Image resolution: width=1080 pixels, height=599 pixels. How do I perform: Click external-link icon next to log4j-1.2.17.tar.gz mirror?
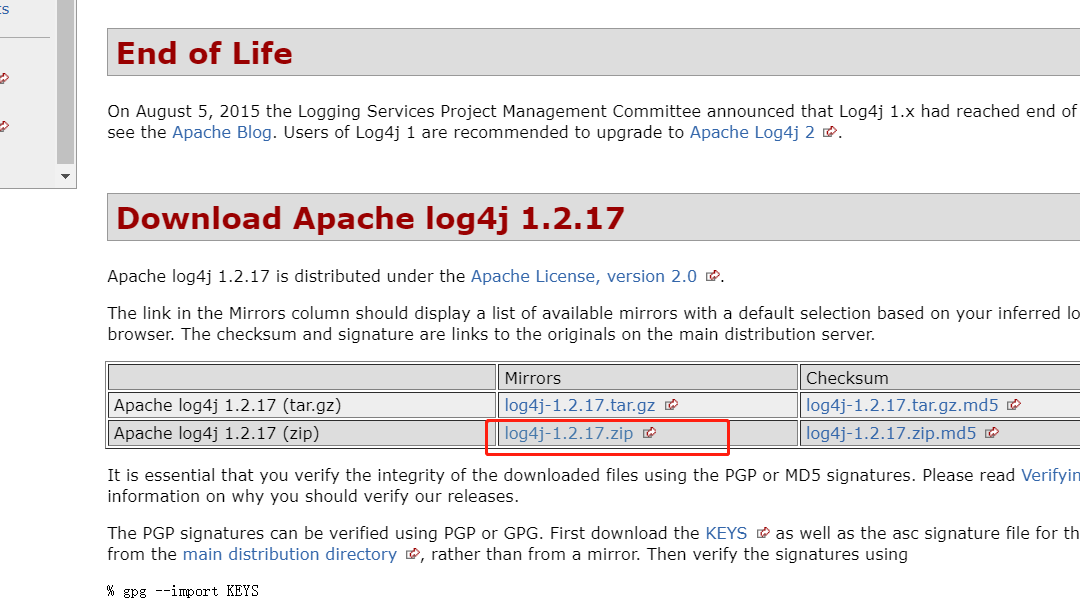[x=672, y=405]
